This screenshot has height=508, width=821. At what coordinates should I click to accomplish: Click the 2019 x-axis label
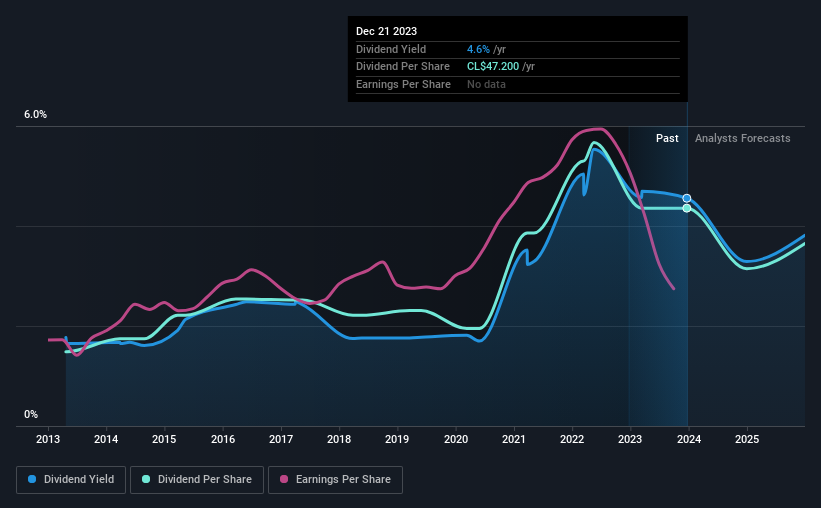(397, 439)
